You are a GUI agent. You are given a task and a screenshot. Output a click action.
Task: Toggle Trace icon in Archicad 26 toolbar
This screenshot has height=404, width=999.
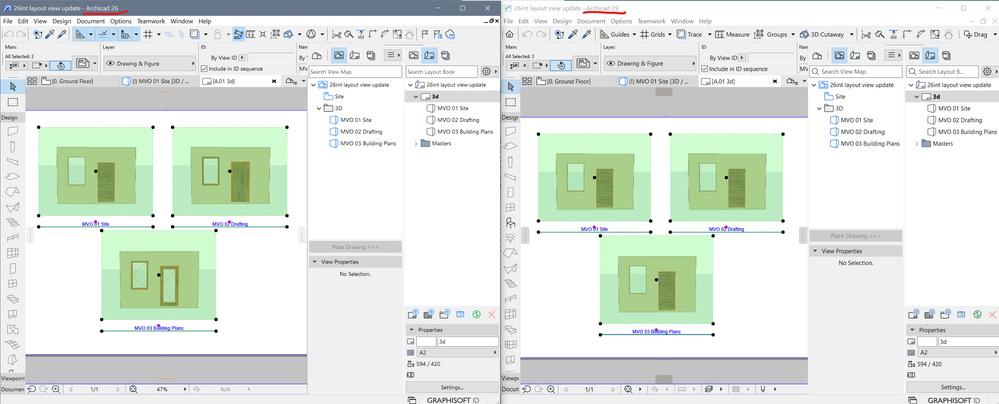[x=193, y=34]
